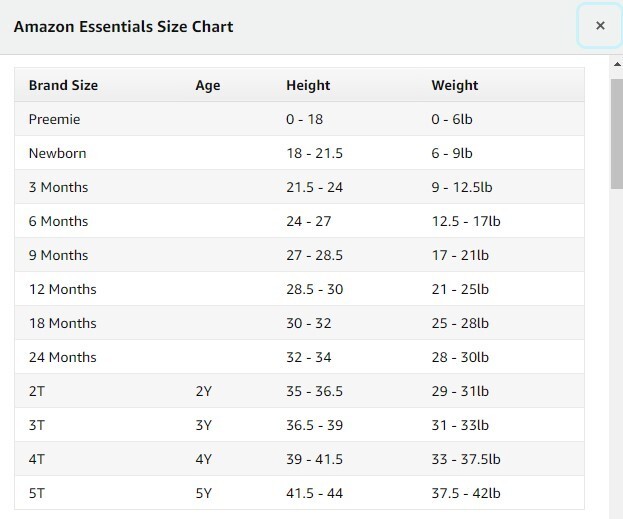Click the 3Y age cell
This screenshot has width=623, height=519.
[x=204, y=425]
